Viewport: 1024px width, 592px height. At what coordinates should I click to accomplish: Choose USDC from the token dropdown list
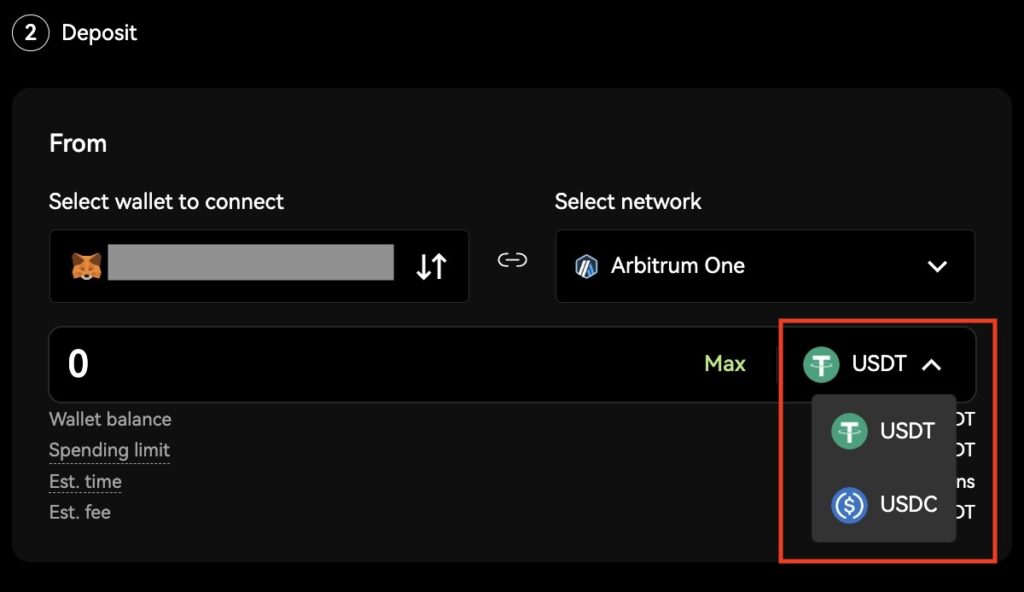pos(908,505)
